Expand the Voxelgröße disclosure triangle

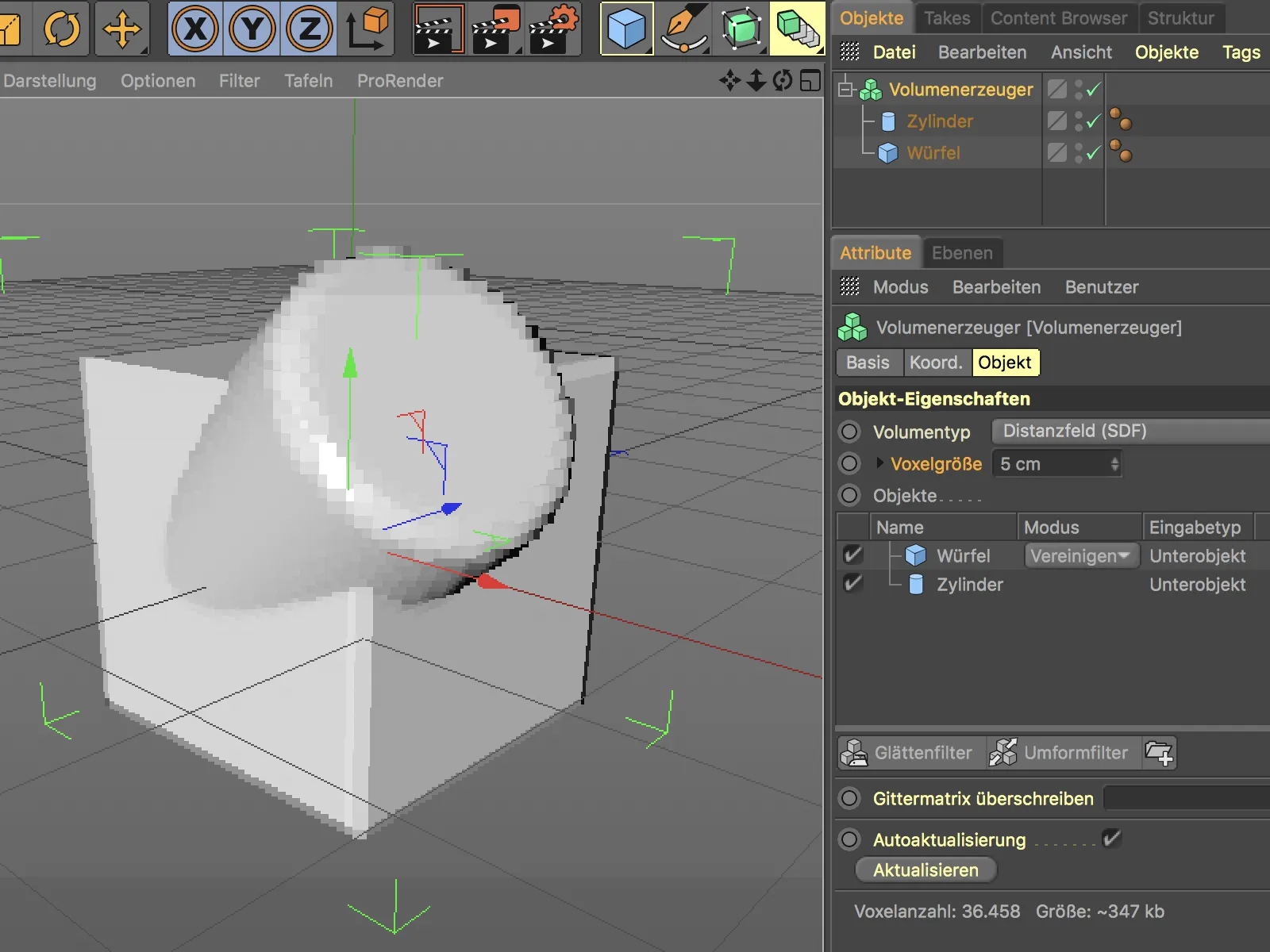click(x=879, y=463)
